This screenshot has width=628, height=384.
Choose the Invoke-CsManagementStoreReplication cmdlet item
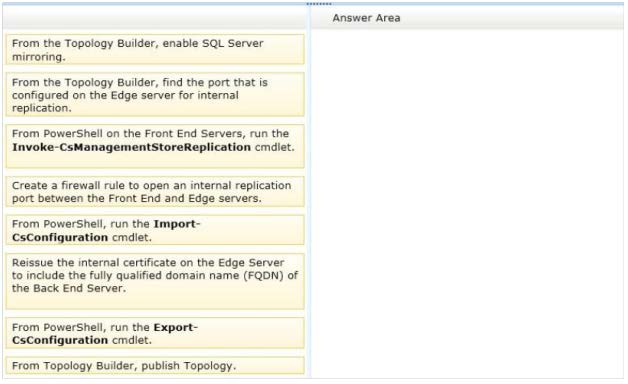click(155, 146)
